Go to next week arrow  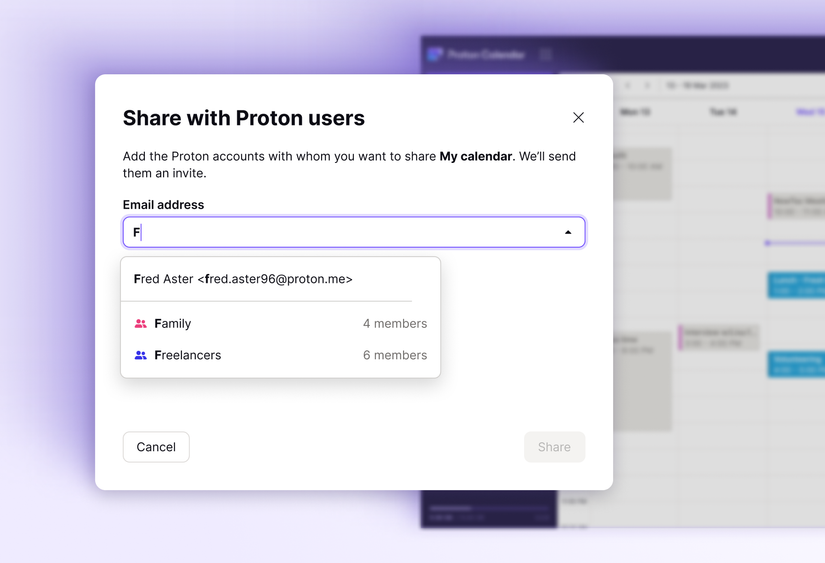[647, 86]
